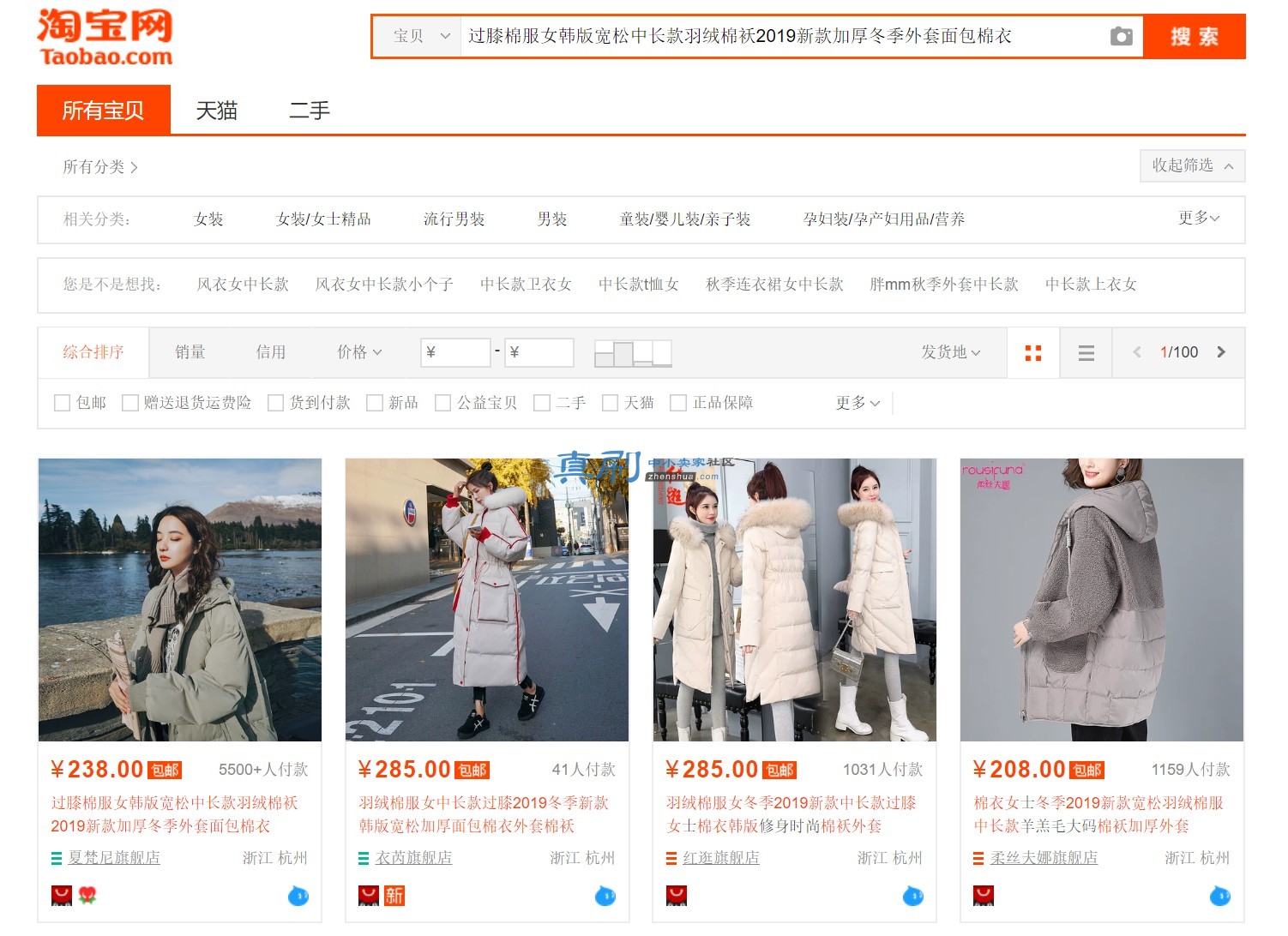Screen dimensions: 1288x936
Task: Open the 宝贝 search type dropdown
Action: (420, 36)
